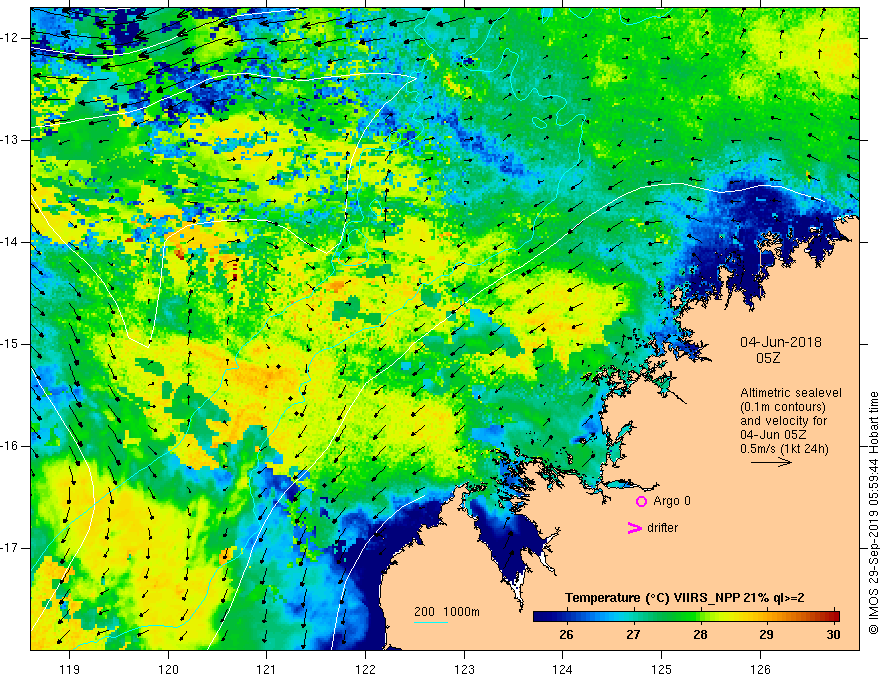This screenshot has width=880, height=680.
Task: Click the longitude axis label 121
Action: (x=267, y=669)
